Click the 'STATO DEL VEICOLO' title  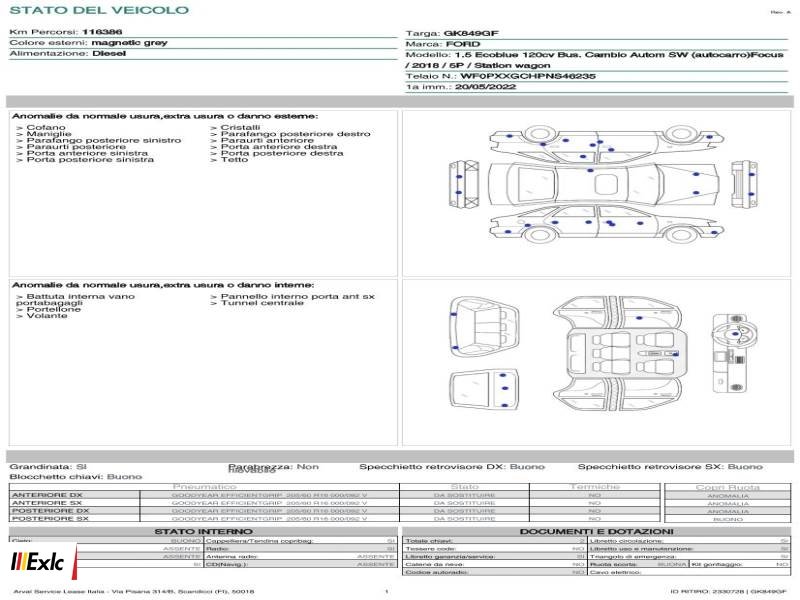tap(99, 10)
